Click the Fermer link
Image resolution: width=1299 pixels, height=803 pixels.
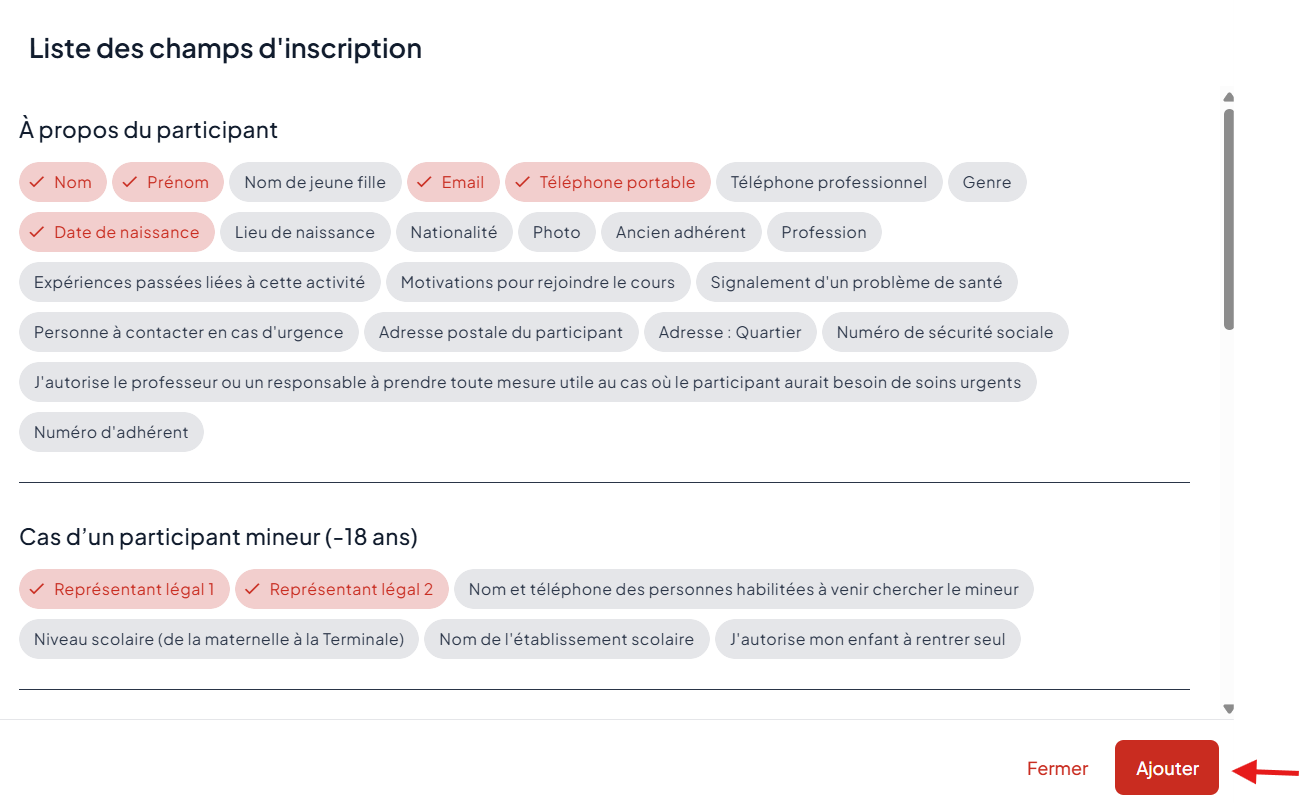click(1057, 768)
